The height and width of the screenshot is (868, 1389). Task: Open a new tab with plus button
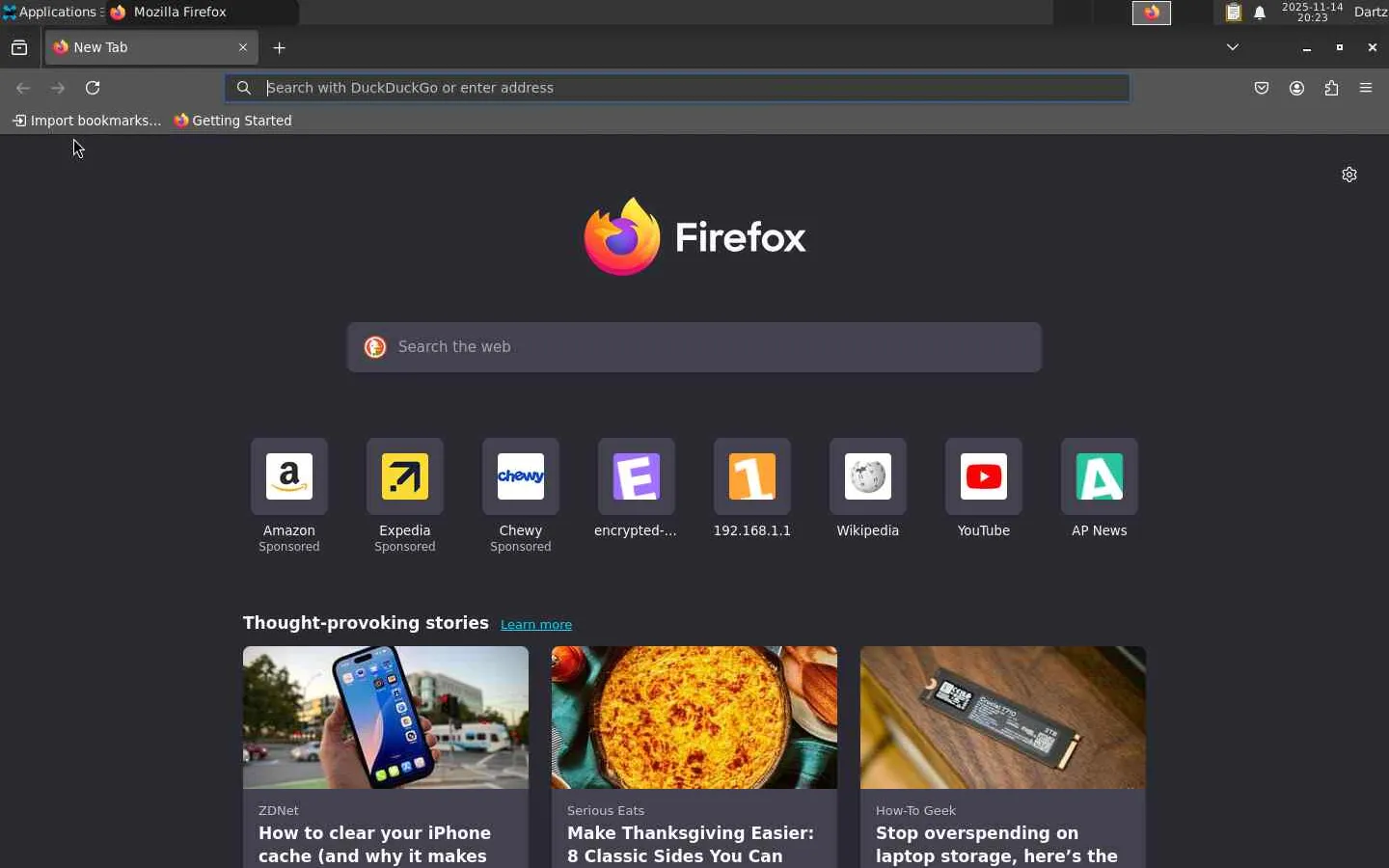pyautogui.click(x=280, y=47)
